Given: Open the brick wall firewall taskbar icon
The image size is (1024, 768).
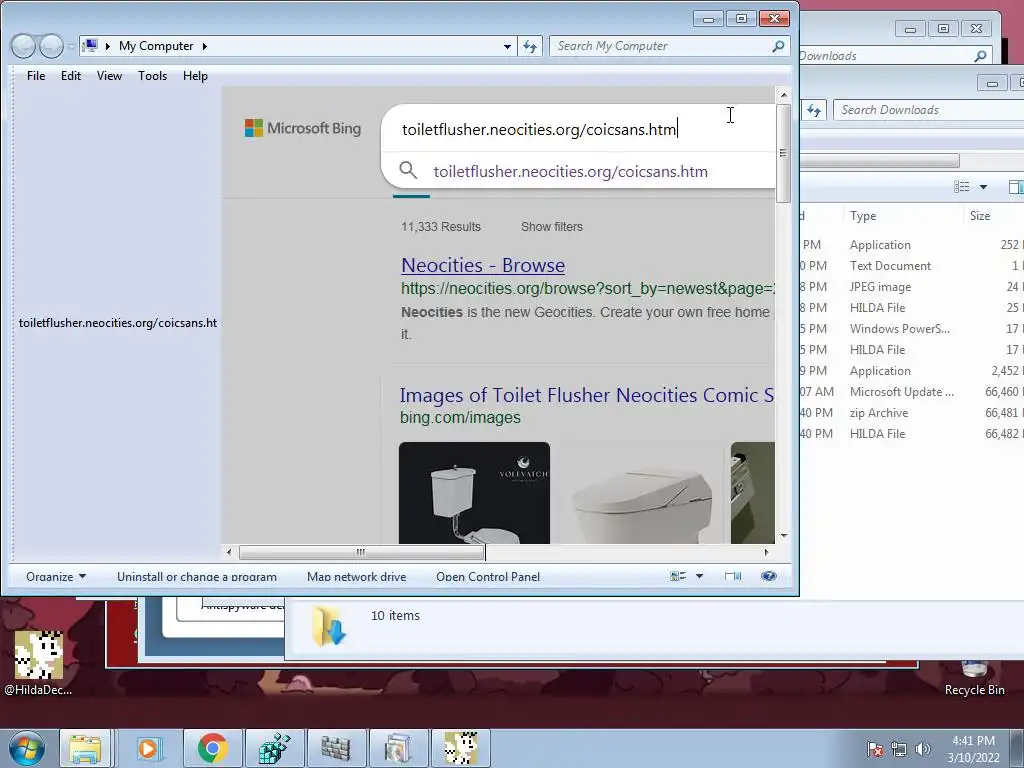Looking at the screenshot, I should 336,748.
